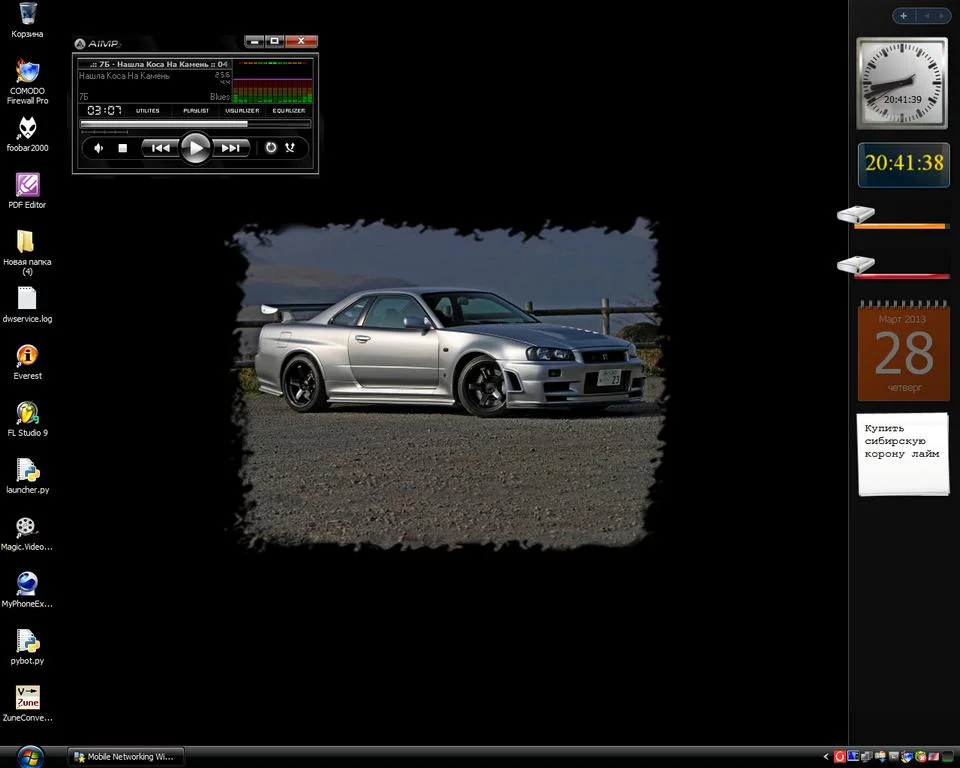Select the foobar2000 desktop icon
Screen dimensions: 960x768
point(27,128)
